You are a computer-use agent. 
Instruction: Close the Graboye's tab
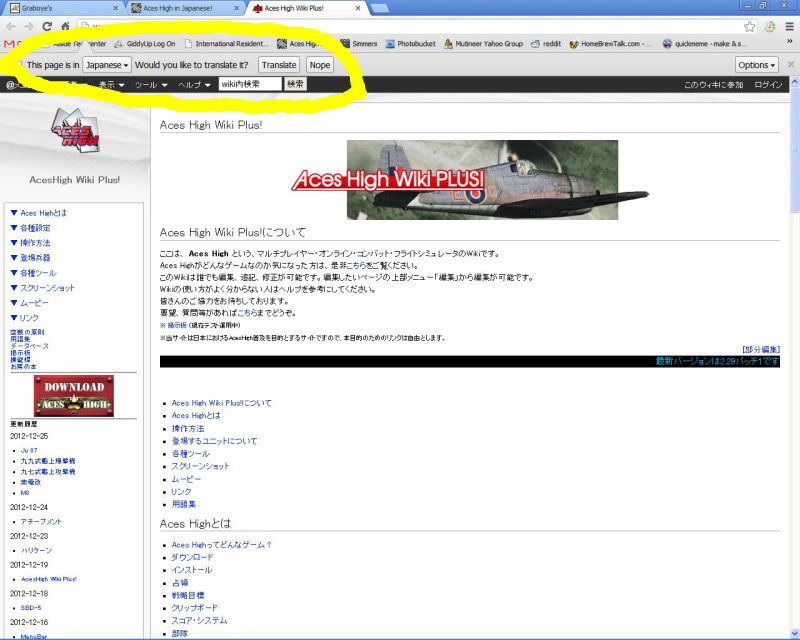click(115, 8)
